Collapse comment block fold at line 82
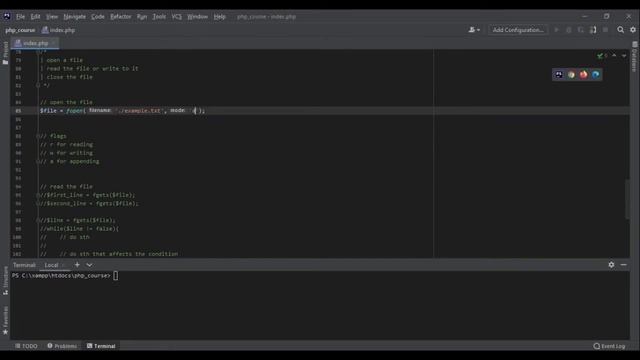 (x=38, y=85)
